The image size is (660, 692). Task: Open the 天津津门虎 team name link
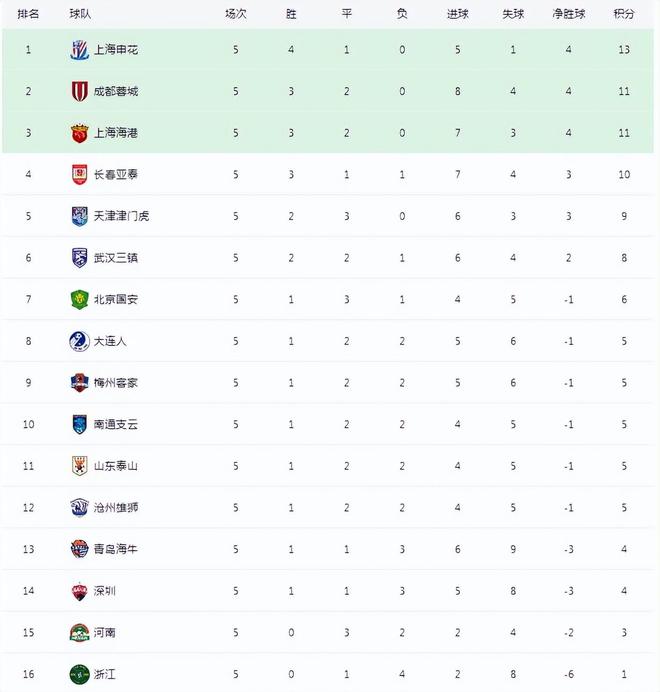[121, 216]
